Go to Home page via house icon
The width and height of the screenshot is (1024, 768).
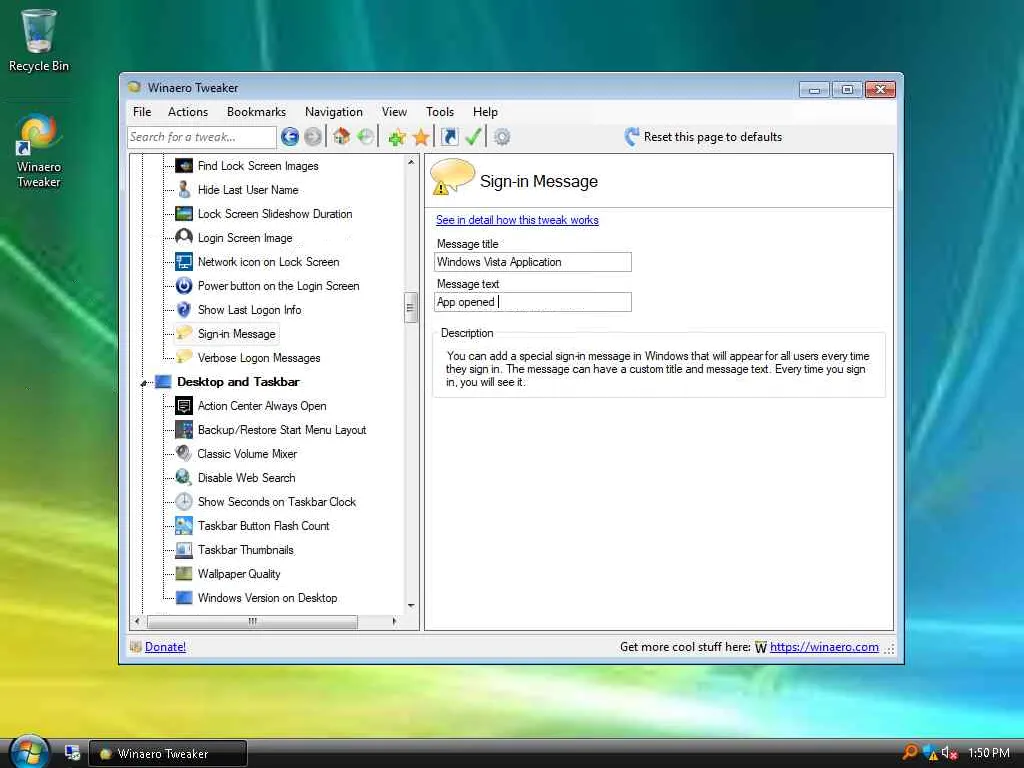[x=341, y=136]
